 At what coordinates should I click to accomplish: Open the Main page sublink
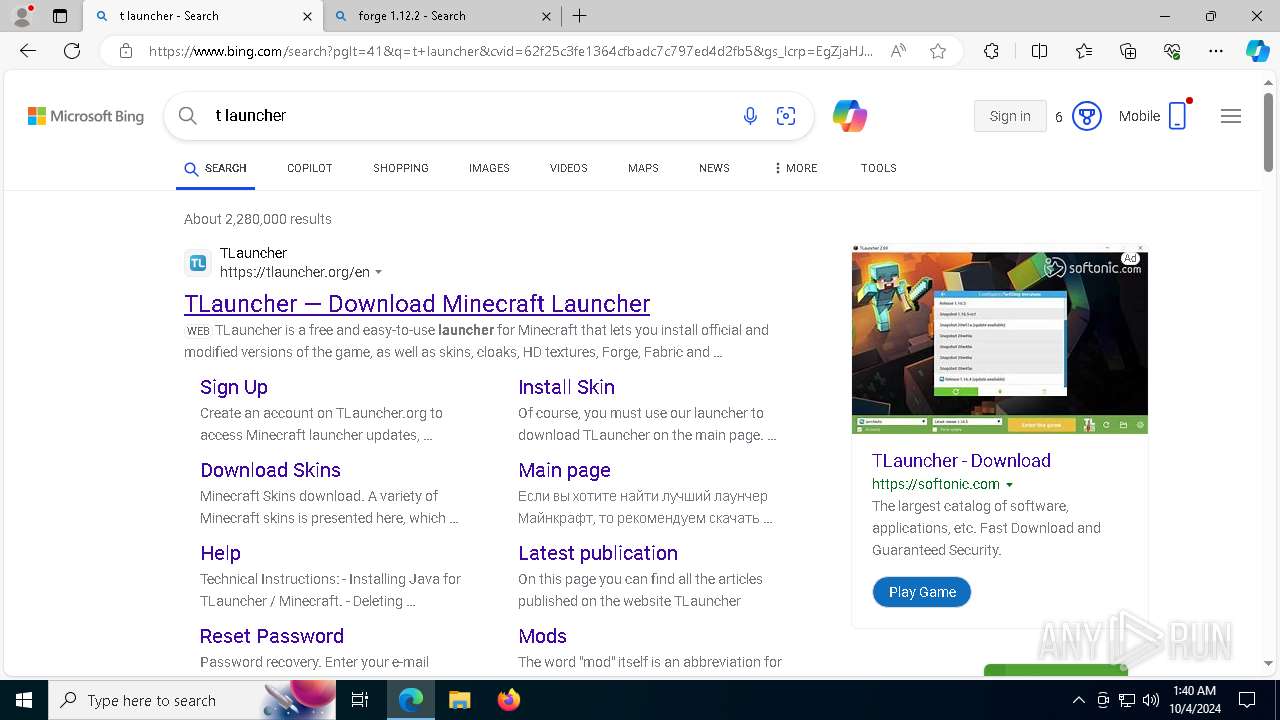pos(564,470)
